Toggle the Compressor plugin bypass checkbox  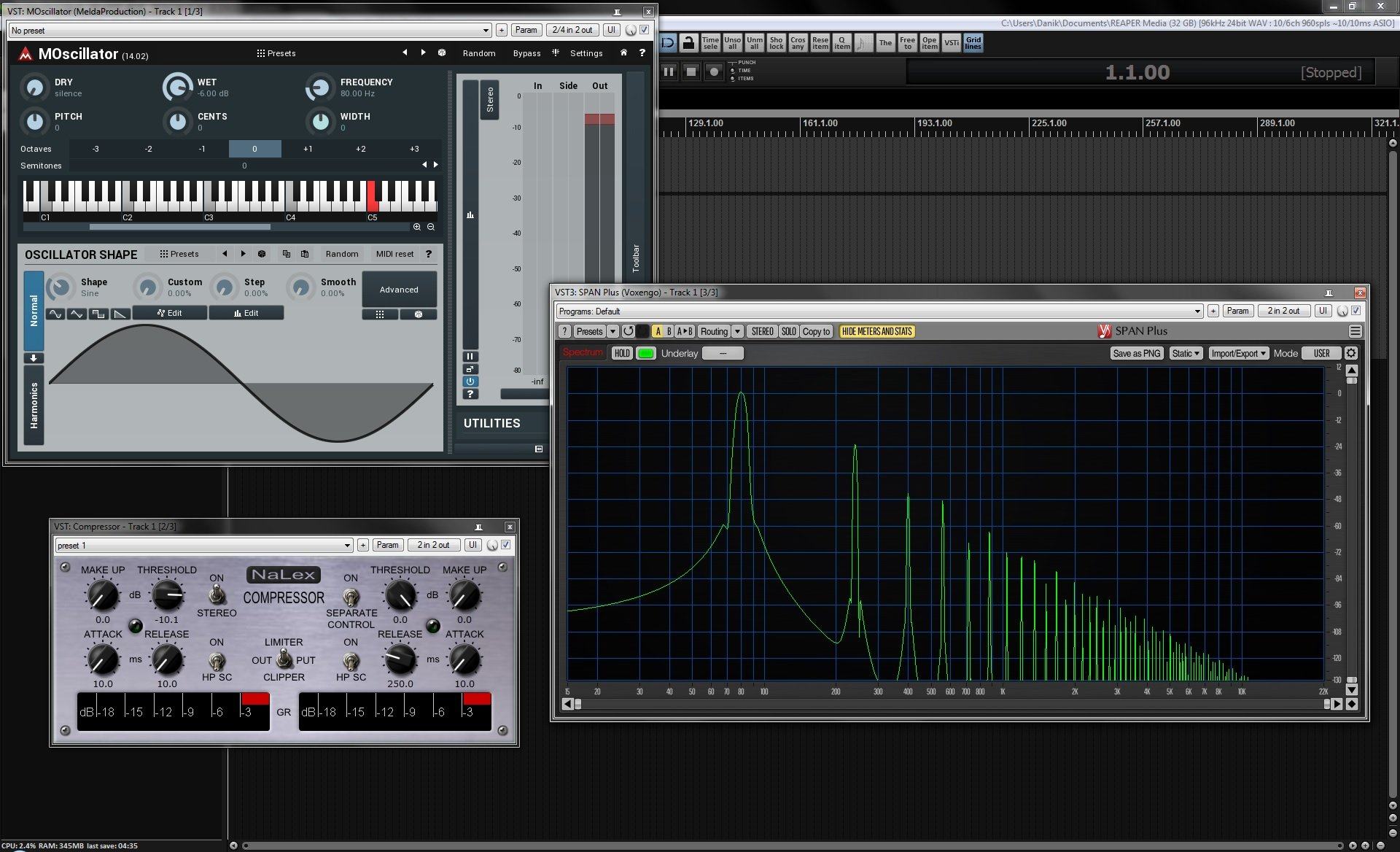[x=505, y=545]
